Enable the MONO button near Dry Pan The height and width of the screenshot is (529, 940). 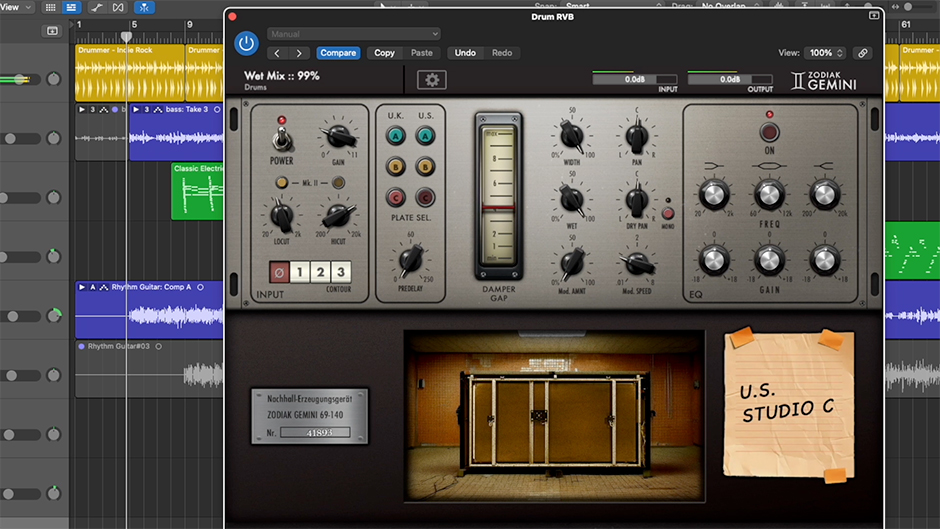[x=668, y=213]
